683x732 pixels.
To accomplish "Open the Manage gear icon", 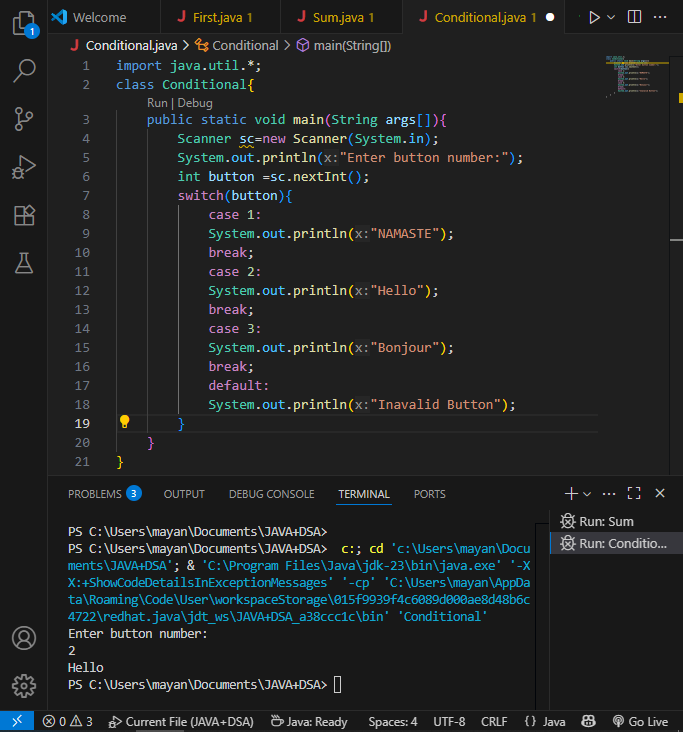I will point(24,686).
